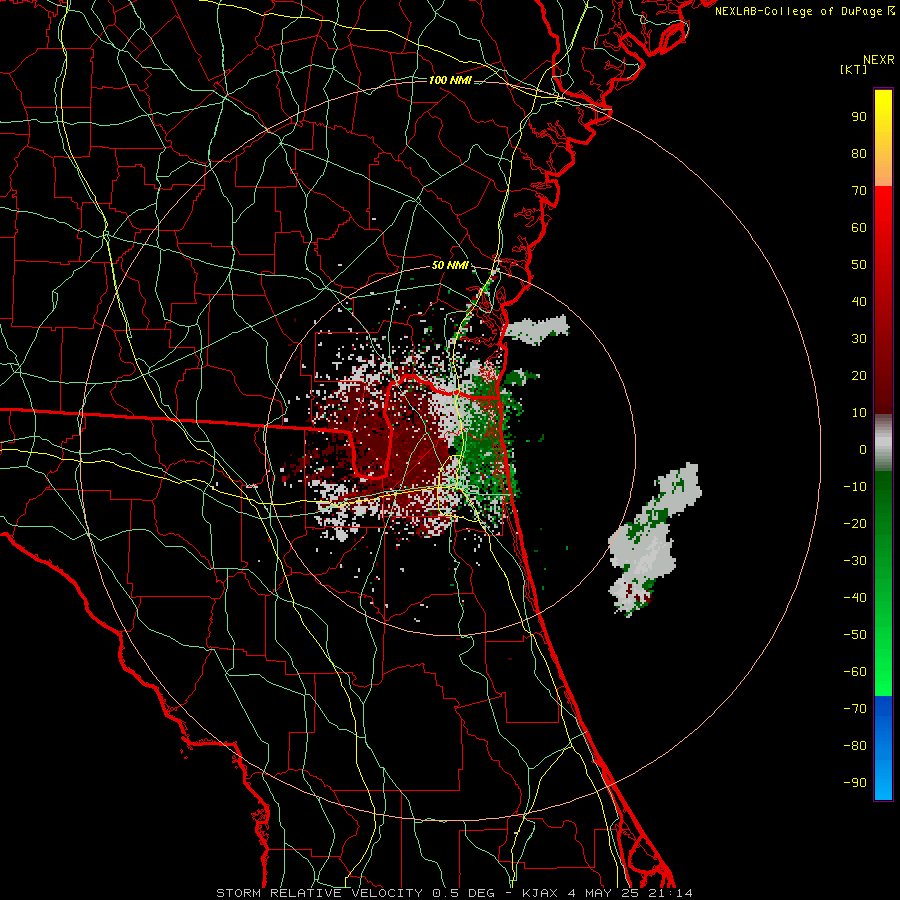Click the 0 value on the velocity scale
900x900 pixels.
(863, 449)
